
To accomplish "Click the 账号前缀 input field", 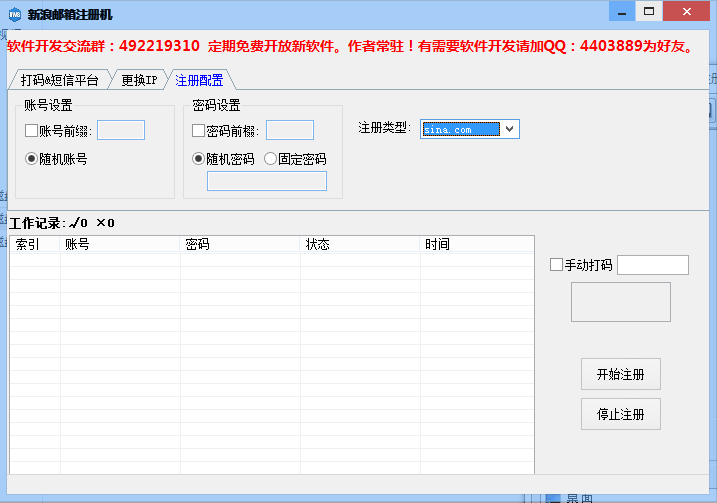I will (x=121, y=130).
